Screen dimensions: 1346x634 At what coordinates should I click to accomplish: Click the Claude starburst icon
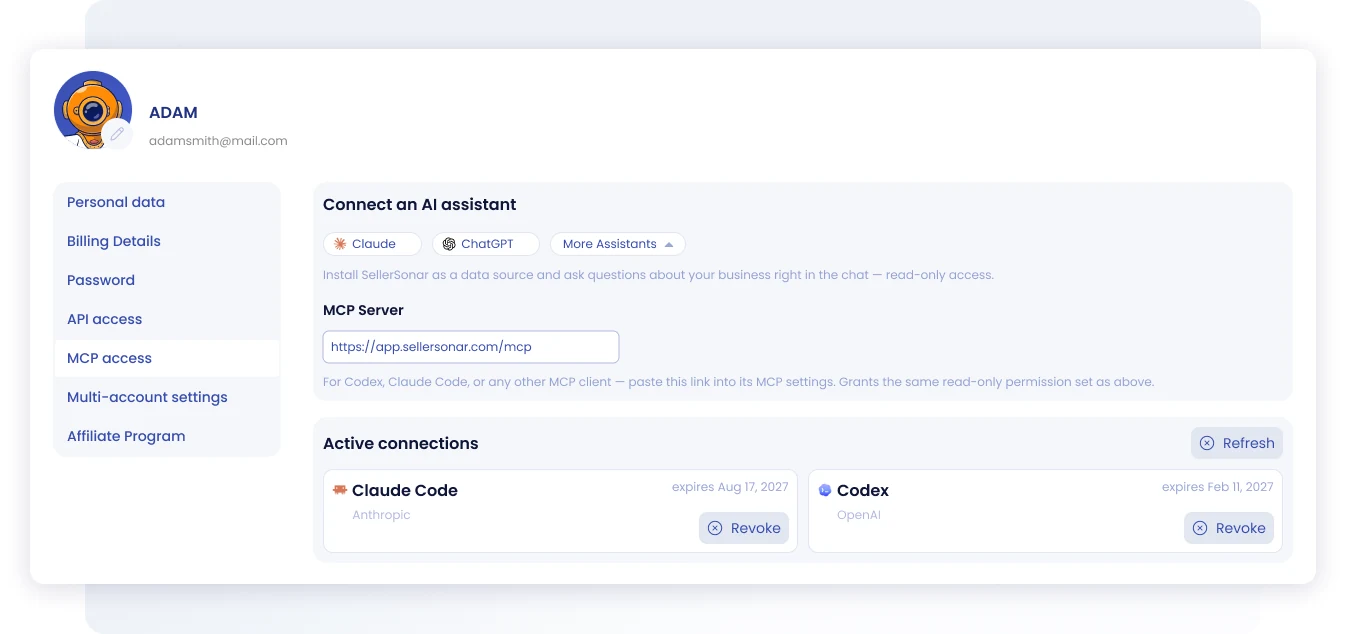click(340, 244)
